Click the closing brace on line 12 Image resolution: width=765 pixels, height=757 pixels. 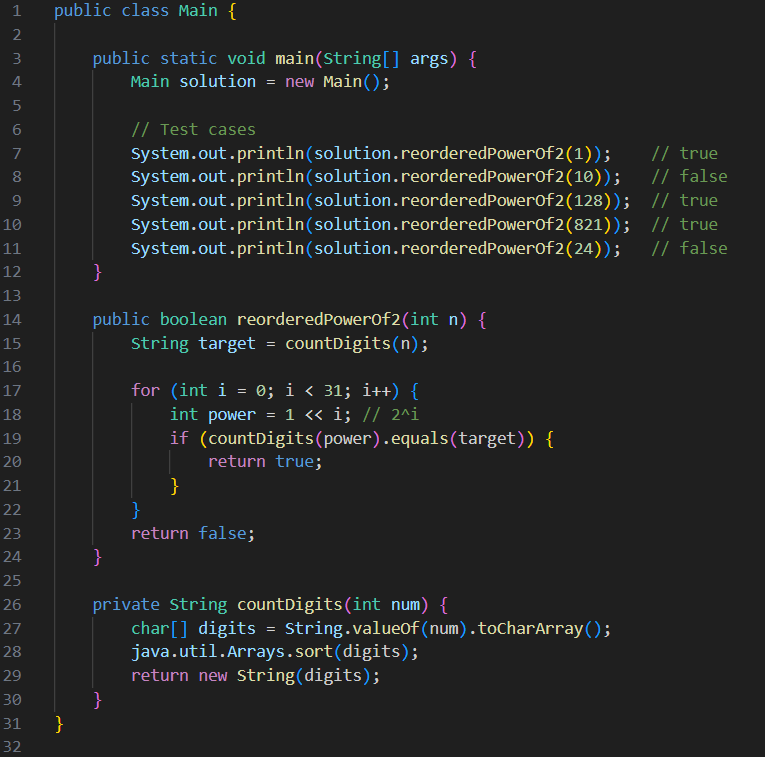[97, 272]
